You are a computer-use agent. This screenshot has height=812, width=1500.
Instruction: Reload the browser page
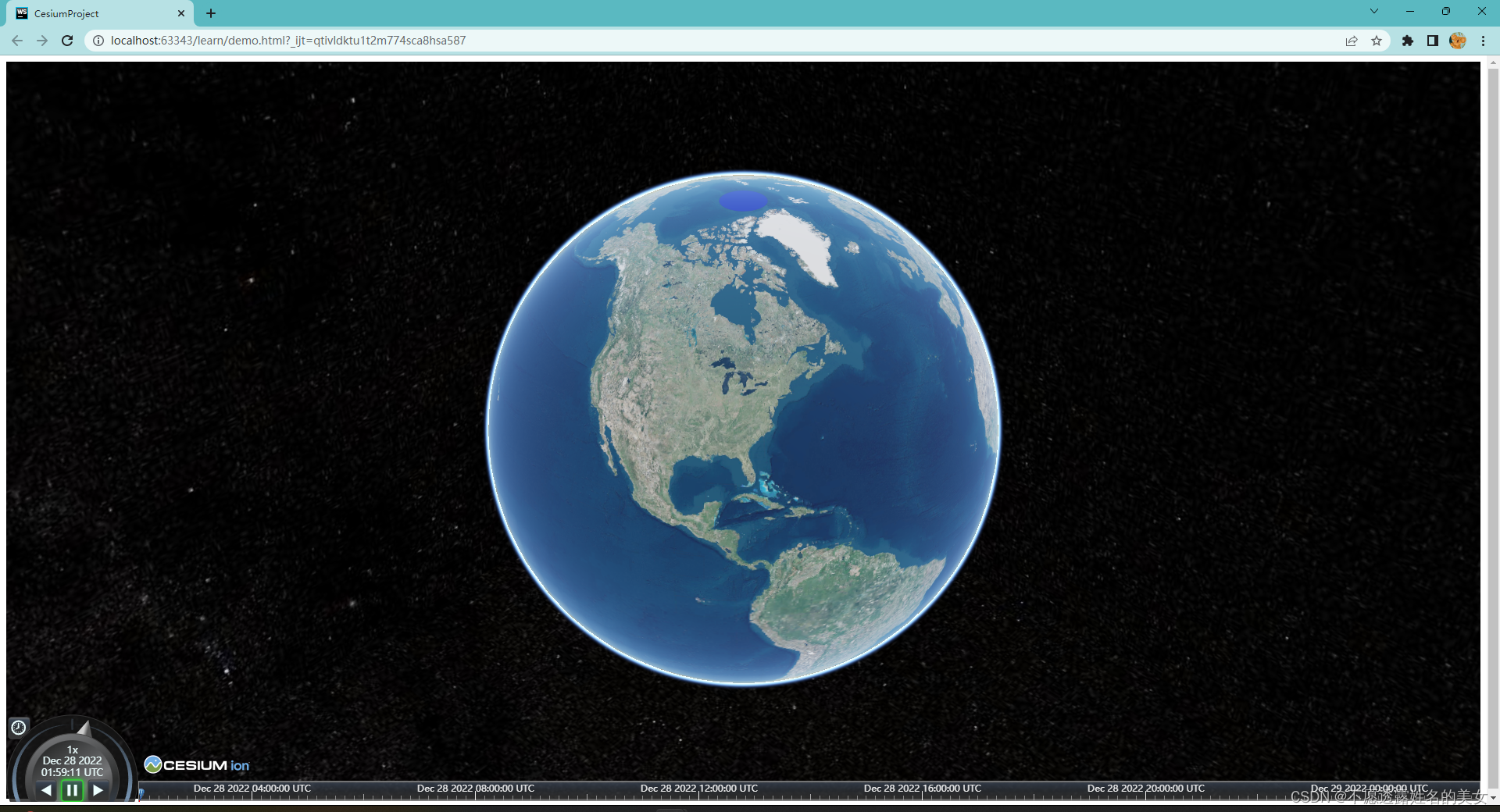coord(67,41)
